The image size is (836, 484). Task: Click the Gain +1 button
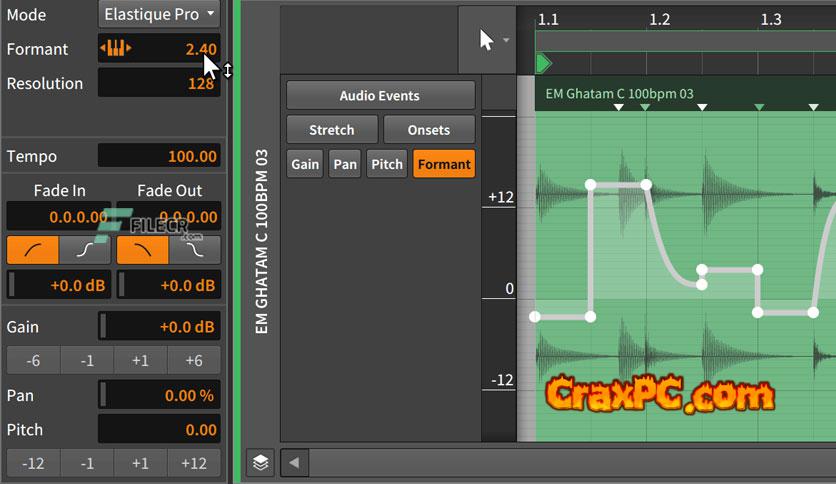point(140,360)
